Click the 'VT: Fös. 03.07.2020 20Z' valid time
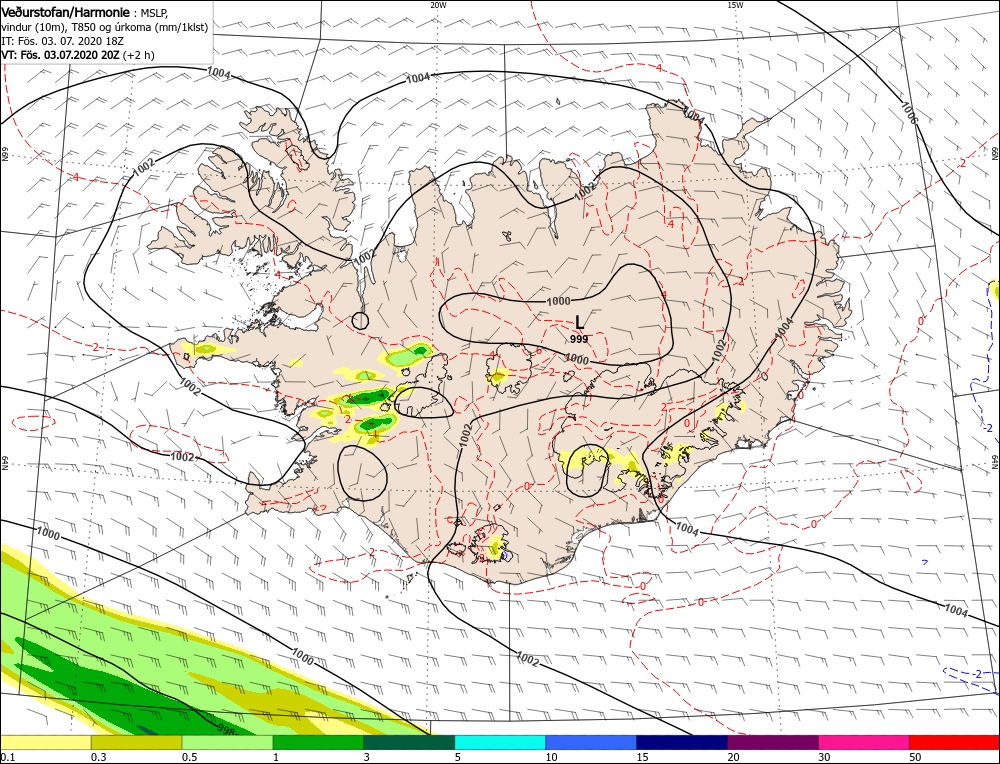This screenshot has width=1000, height=764. coord(60,55)
